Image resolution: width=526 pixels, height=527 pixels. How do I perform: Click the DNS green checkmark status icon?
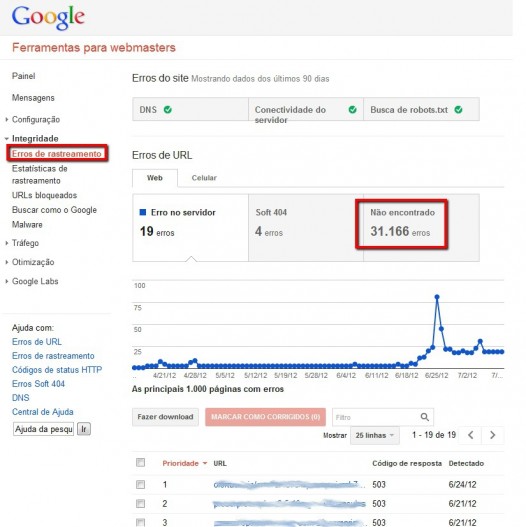(167, 110)
